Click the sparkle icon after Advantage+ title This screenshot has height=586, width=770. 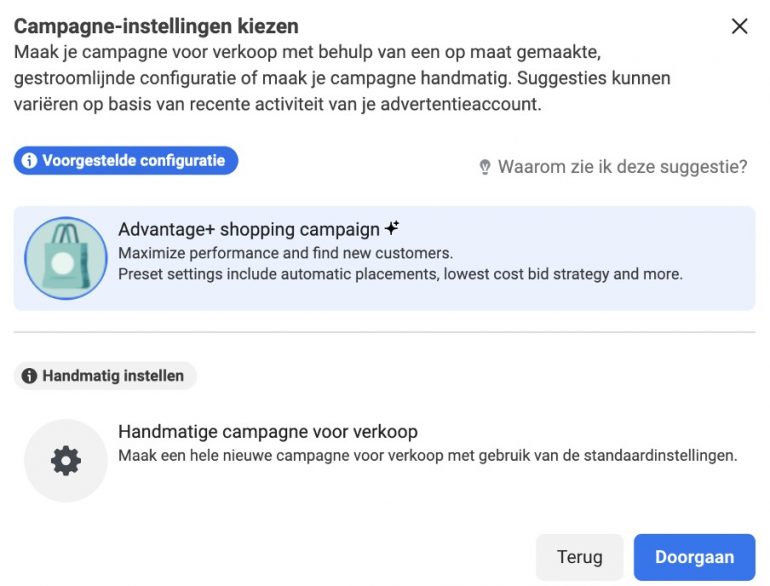[392, 227]
